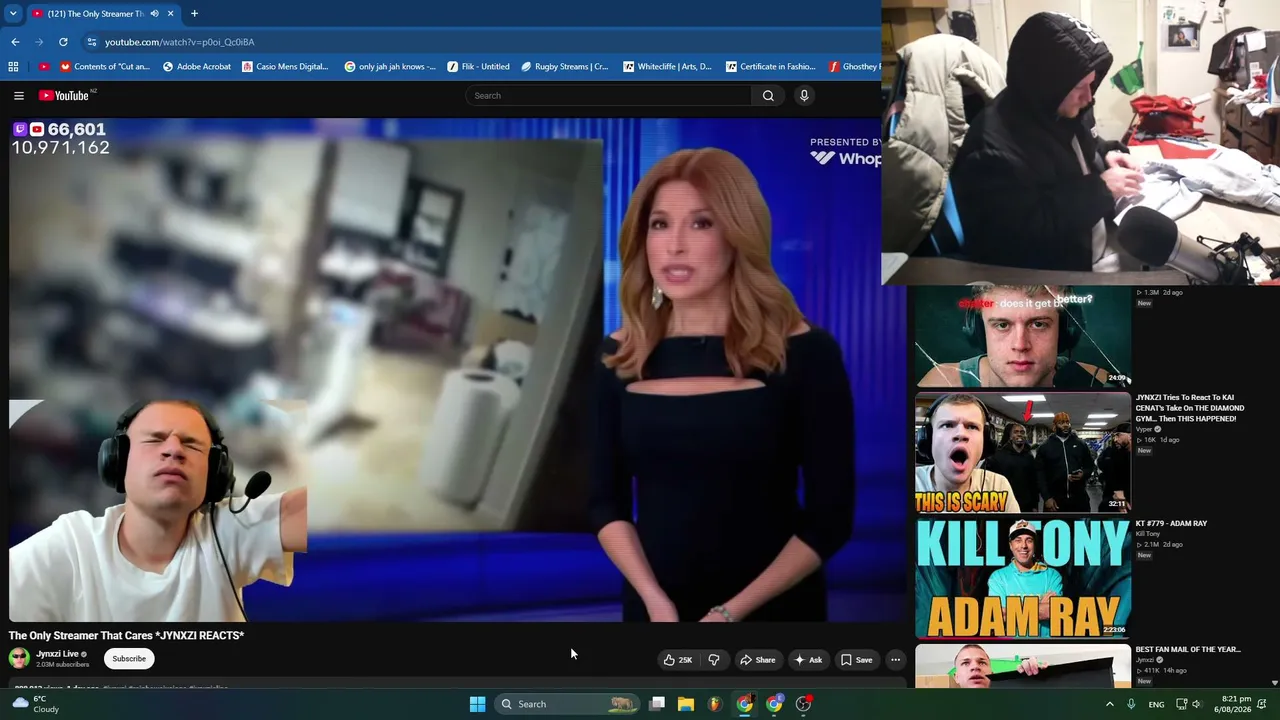Open the Jynxzi Live channel avatar

pyautogui.click(x=19, y=658)
